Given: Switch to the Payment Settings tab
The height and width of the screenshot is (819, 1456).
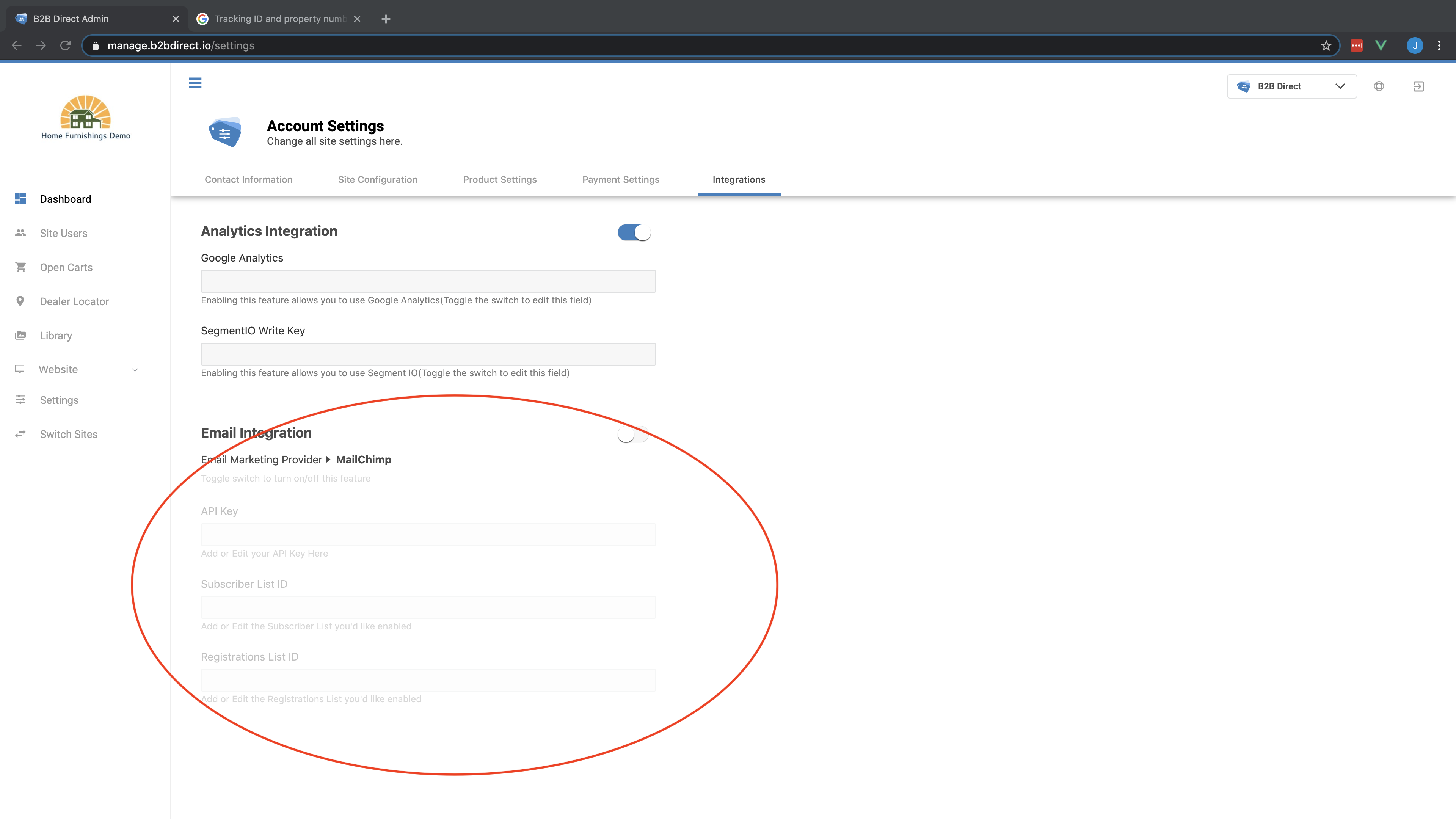Looking at the screenshot, I should point(621,180).
